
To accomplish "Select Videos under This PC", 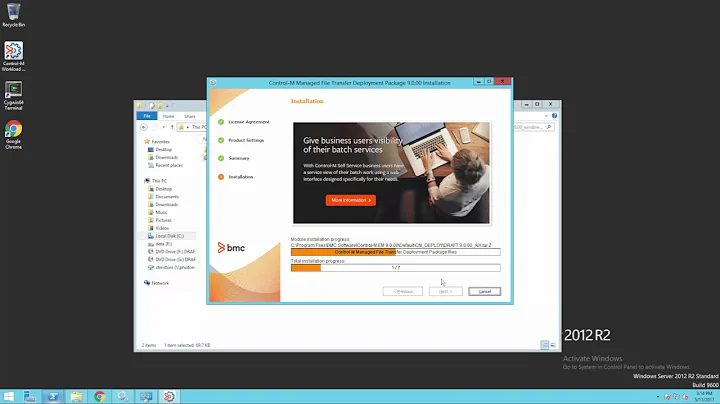I will 162,228.
